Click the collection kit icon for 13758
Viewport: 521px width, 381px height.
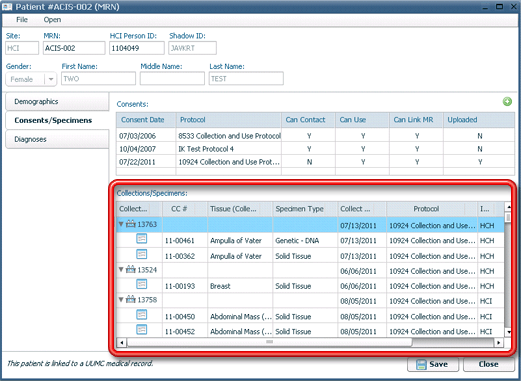click(x=131, y=299)
